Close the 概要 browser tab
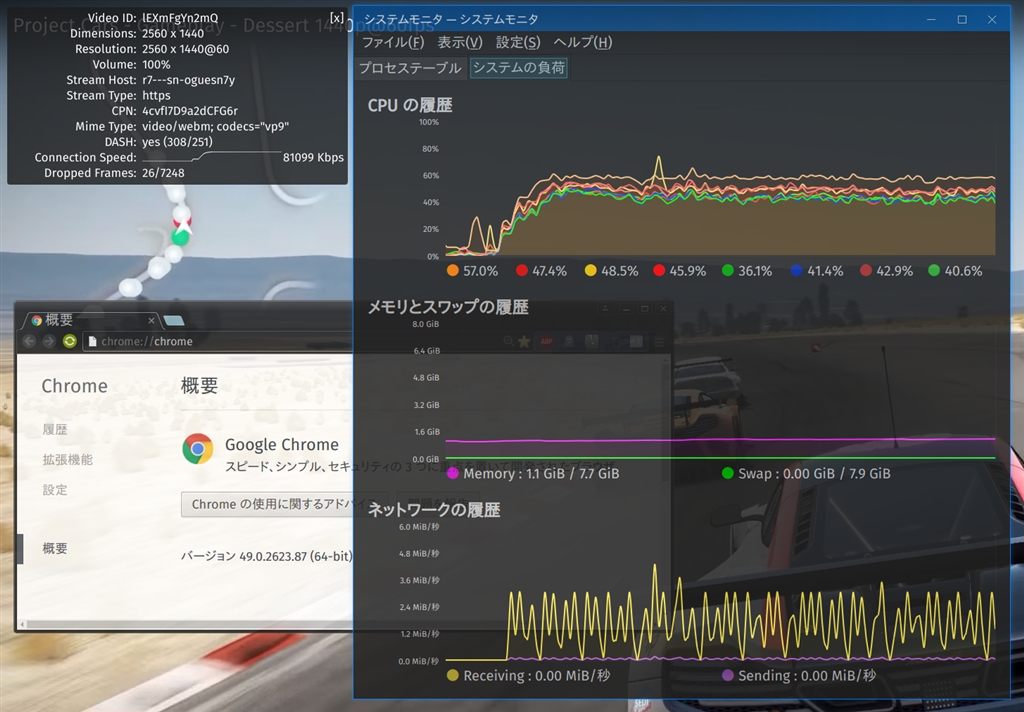This screenshot has width=1024, height=712. [152, 320]
